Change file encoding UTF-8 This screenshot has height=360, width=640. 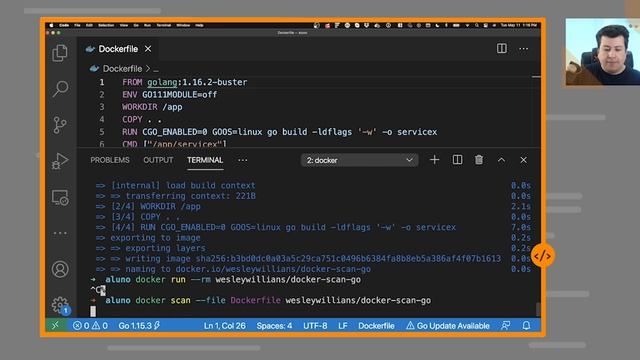pyautogui.click(x=315, y=326)
